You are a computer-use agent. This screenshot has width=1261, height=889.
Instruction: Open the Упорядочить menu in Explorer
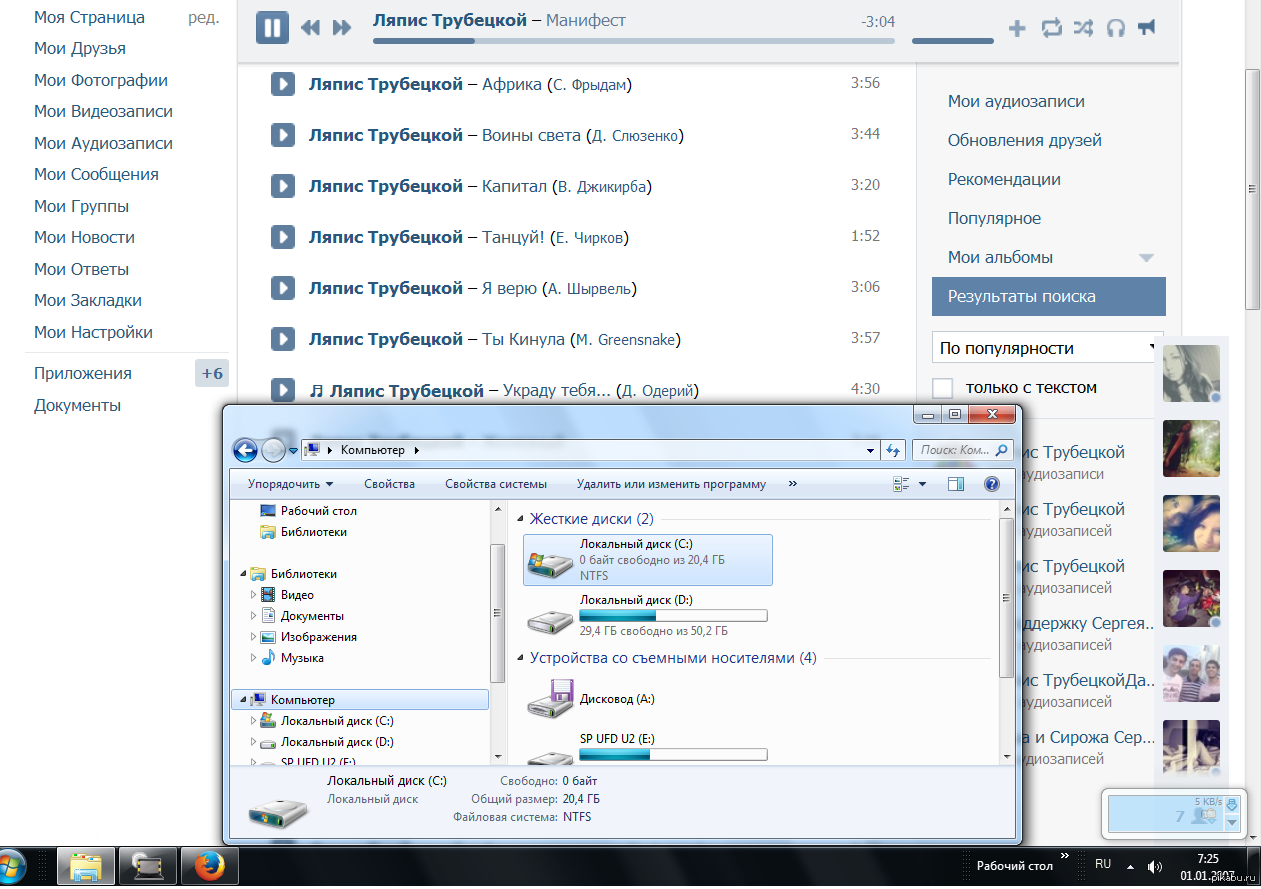(290, 484)
